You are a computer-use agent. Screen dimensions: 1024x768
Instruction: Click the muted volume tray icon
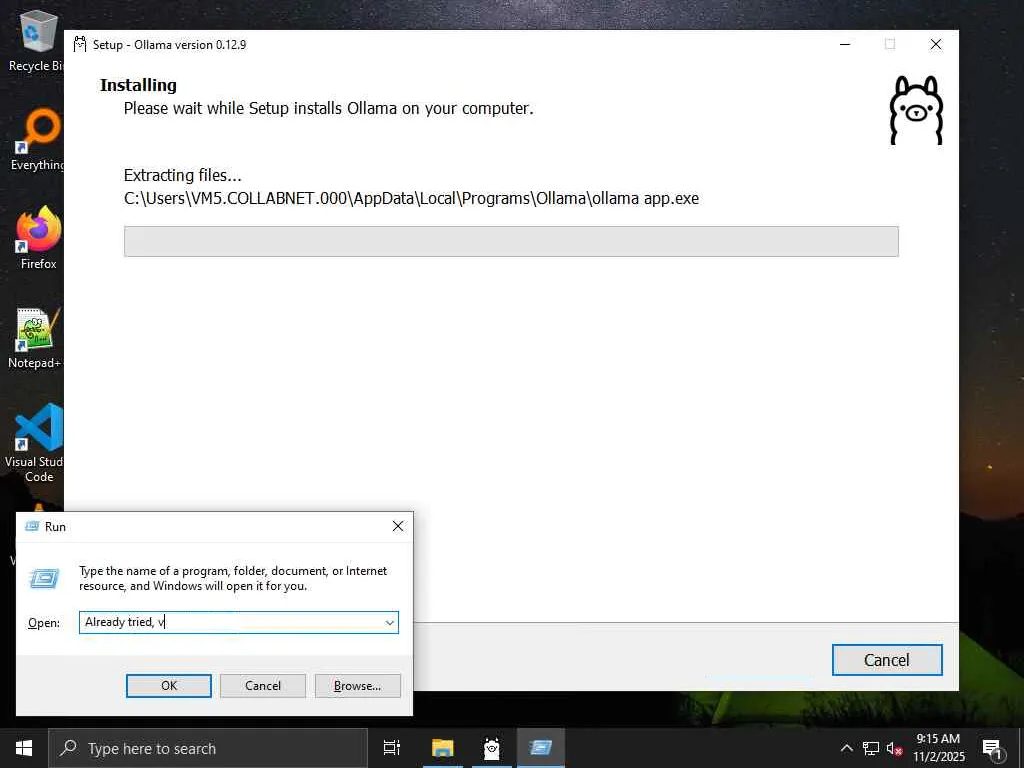tap(894, 748)
